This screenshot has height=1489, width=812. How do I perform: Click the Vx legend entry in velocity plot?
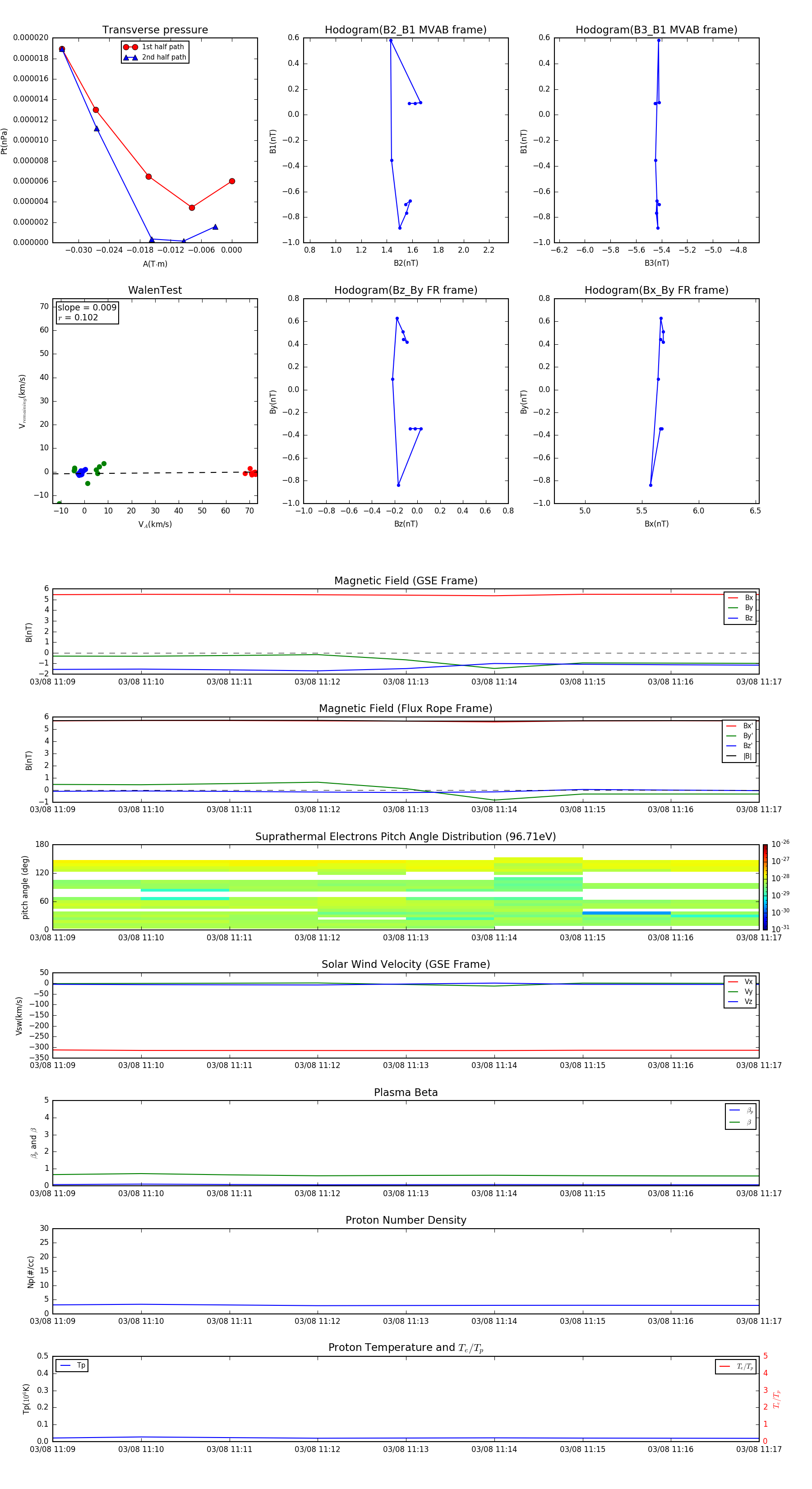(x=740, y=981)
